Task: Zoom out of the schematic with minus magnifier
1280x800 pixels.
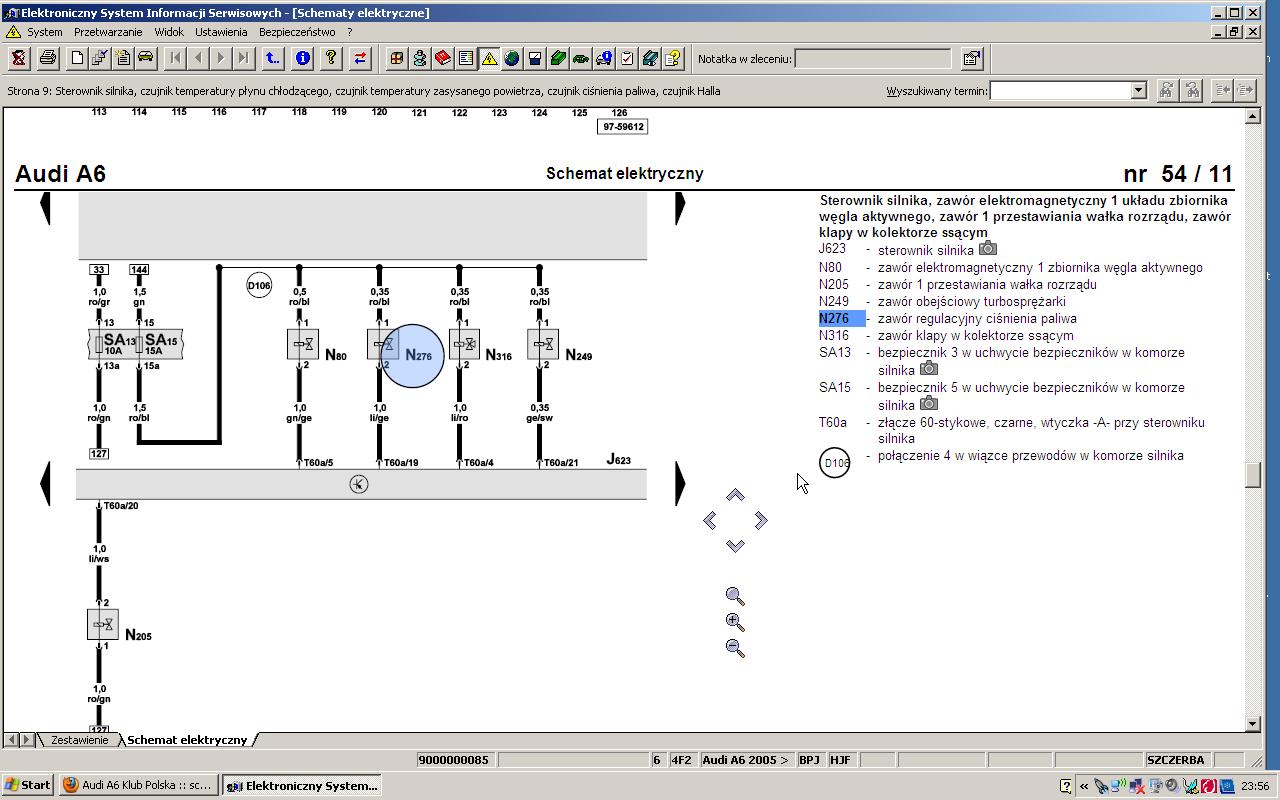Action: [x=735, y=648]
